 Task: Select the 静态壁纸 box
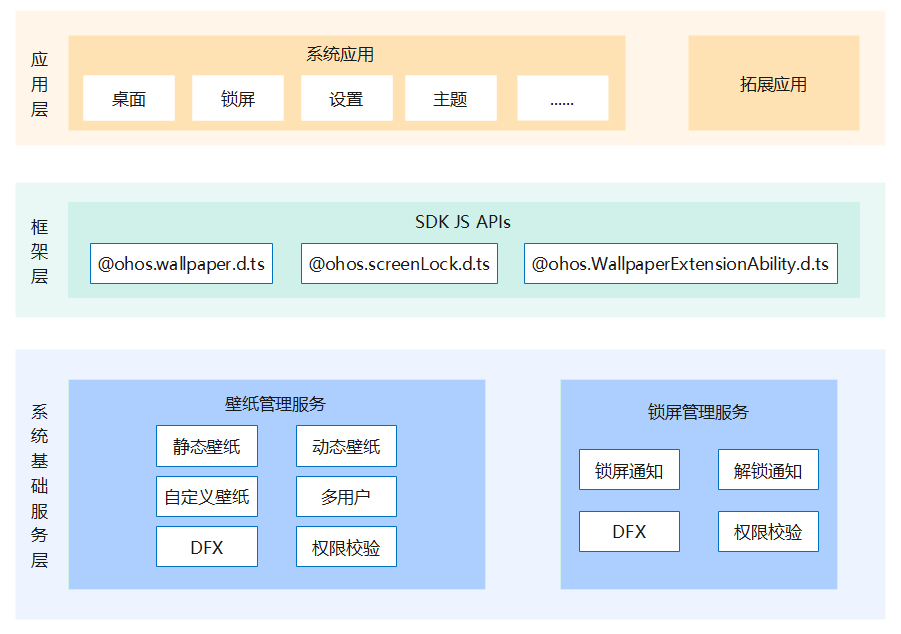point(207,446)
